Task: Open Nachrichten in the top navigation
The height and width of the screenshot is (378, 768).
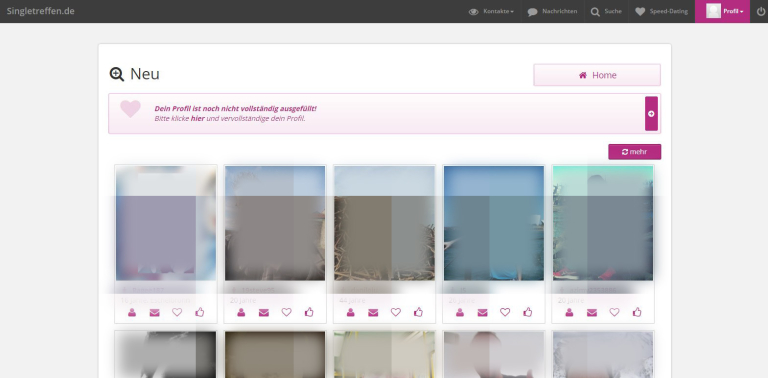Action: [552, 11]
